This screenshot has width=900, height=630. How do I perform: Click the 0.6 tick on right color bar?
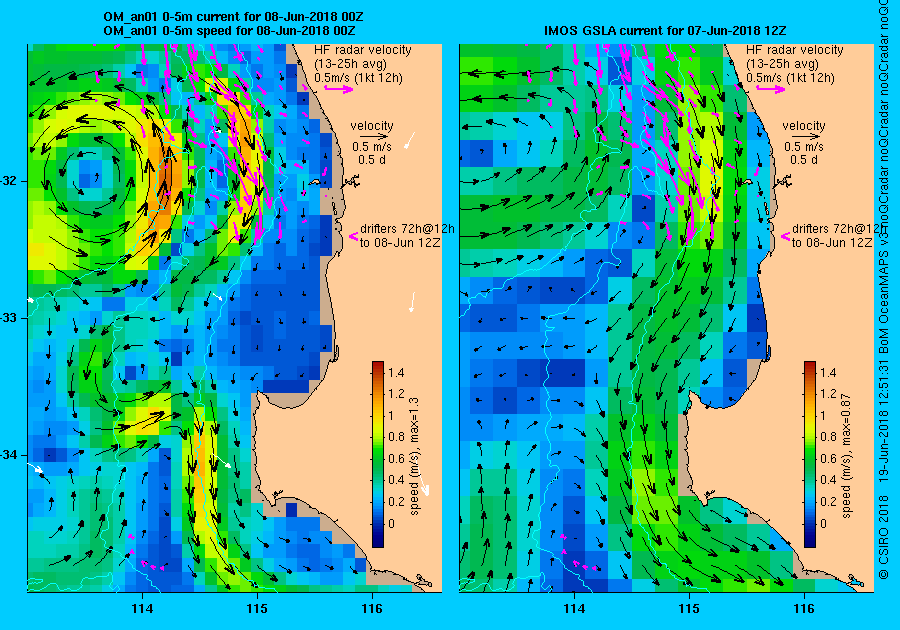[828, 458]
